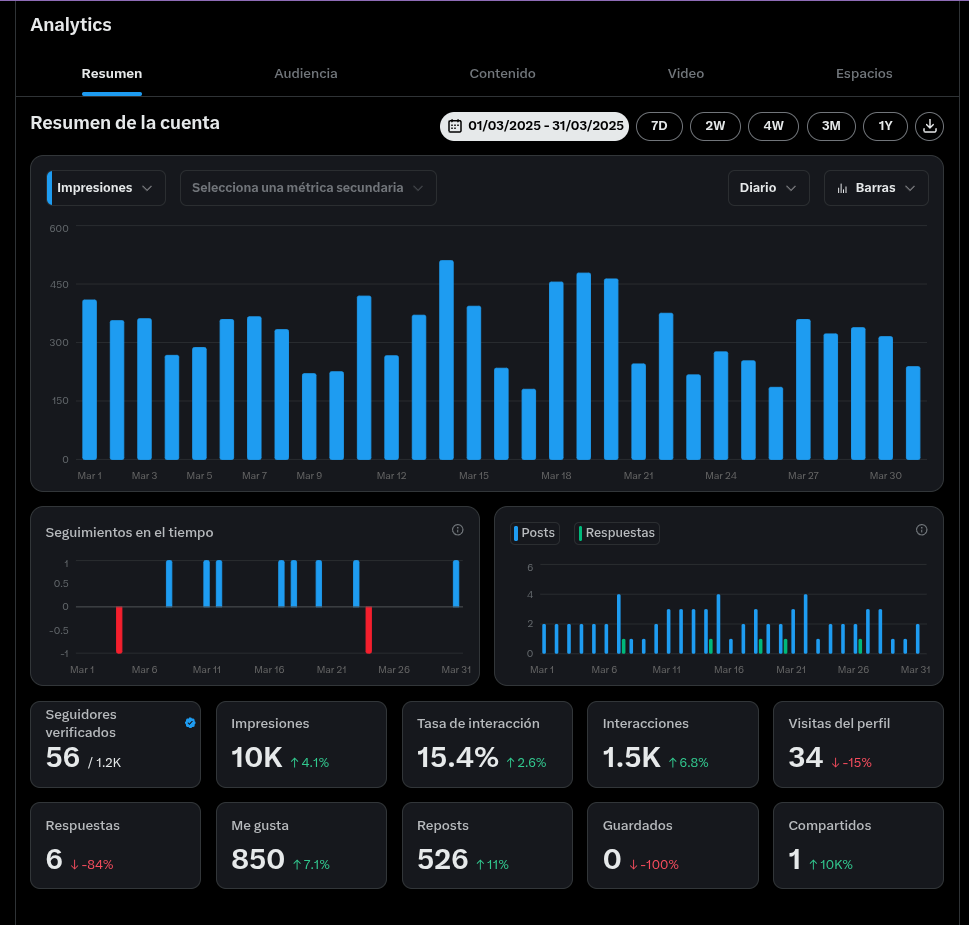Select the 3M range button
Screen dimensions: 969x925
pyautogui.click(x=831, y=126)
